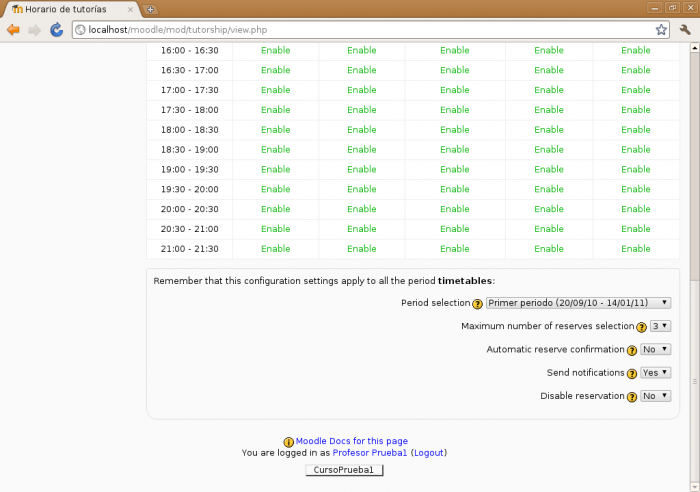Image resolution: width=700 pixels, height=492 pixels.
Task: Minimize the browser window
Action: coord(655,8)
